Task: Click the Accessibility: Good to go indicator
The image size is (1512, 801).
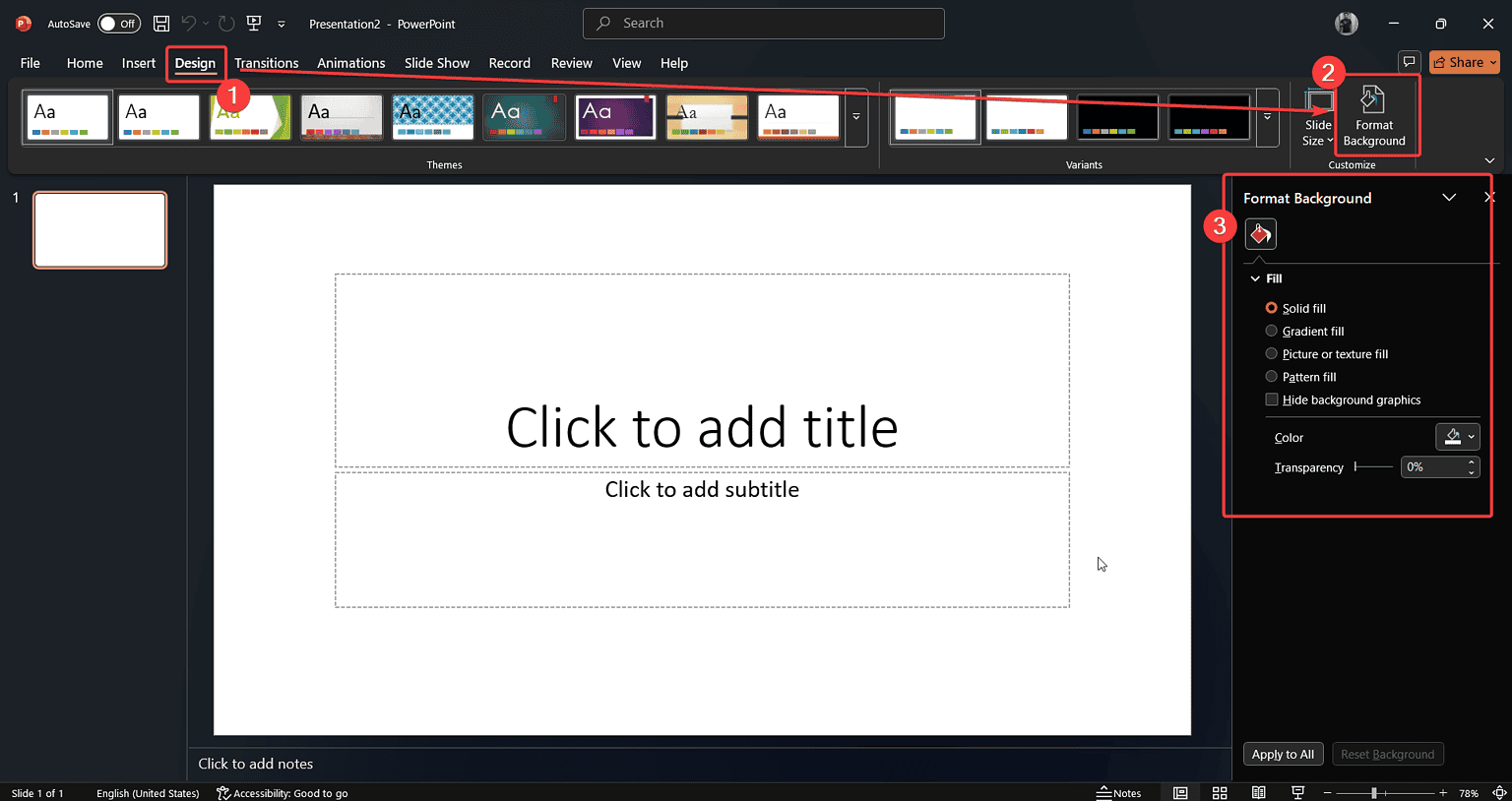Action: coord(283,792)
